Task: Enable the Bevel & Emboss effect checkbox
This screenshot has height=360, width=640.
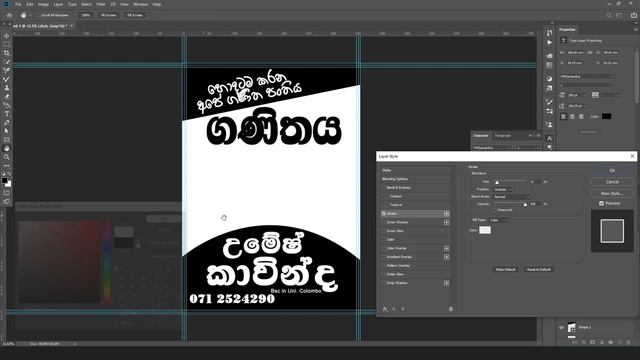Action: point(384,188)
